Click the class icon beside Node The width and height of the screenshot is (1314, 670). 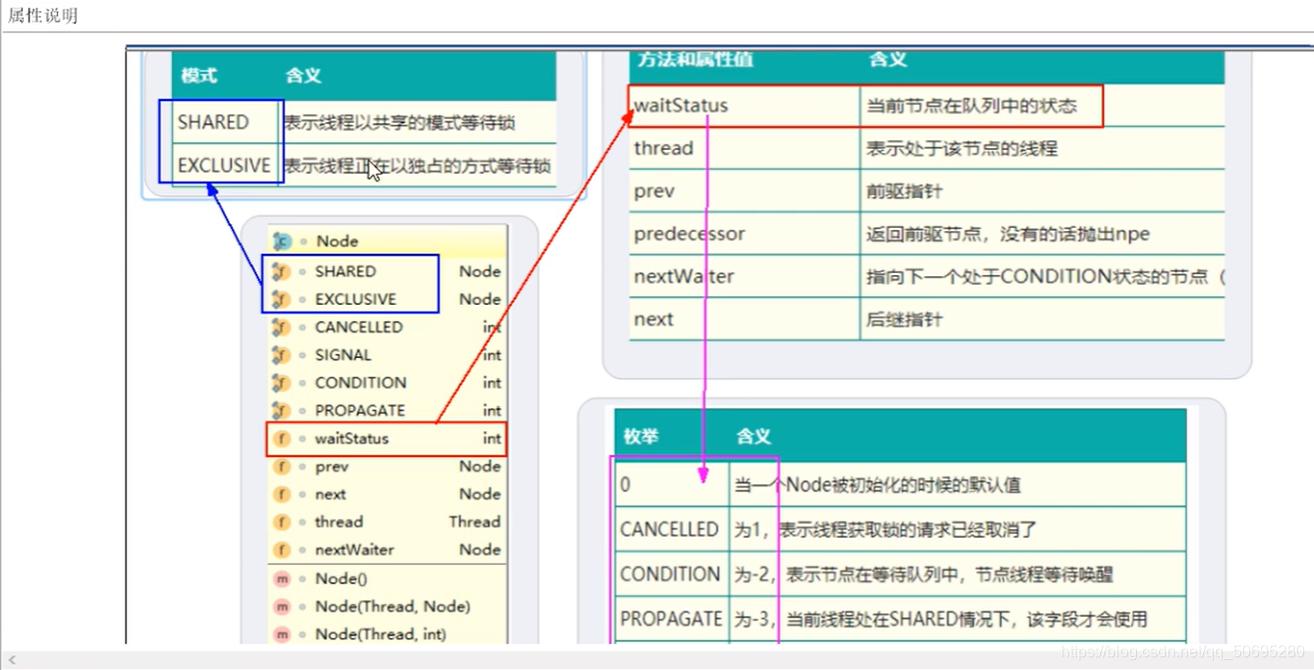coord(282,241)
